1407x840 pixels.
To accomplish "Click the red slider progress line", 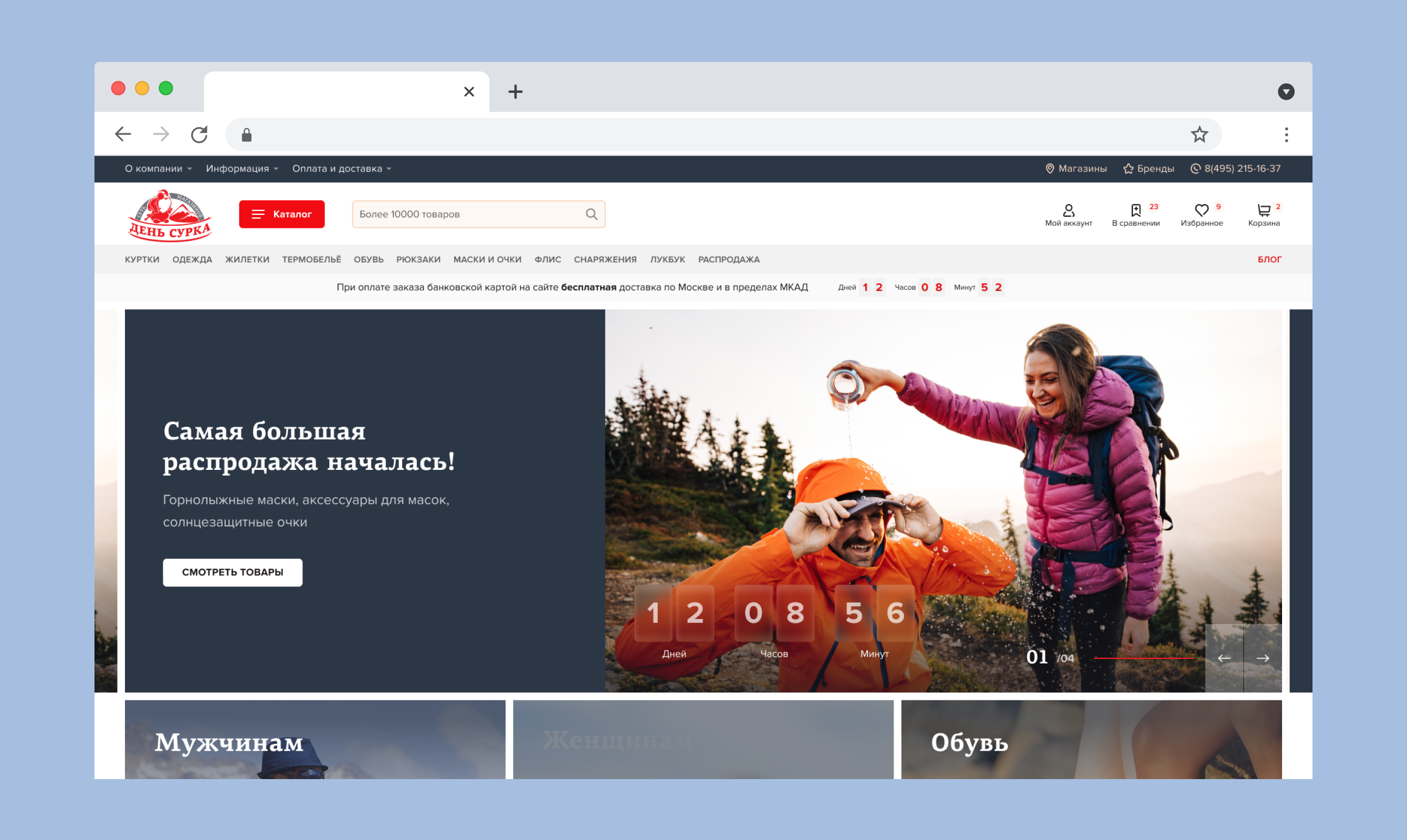I will [x=1144, y=658].
